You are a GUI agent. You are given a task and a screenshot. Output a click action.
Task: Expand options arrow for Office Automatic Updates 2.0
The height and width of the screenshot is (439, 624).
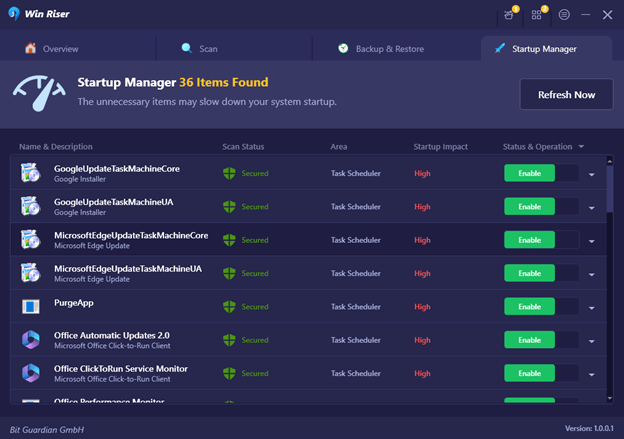click(591, 340)
